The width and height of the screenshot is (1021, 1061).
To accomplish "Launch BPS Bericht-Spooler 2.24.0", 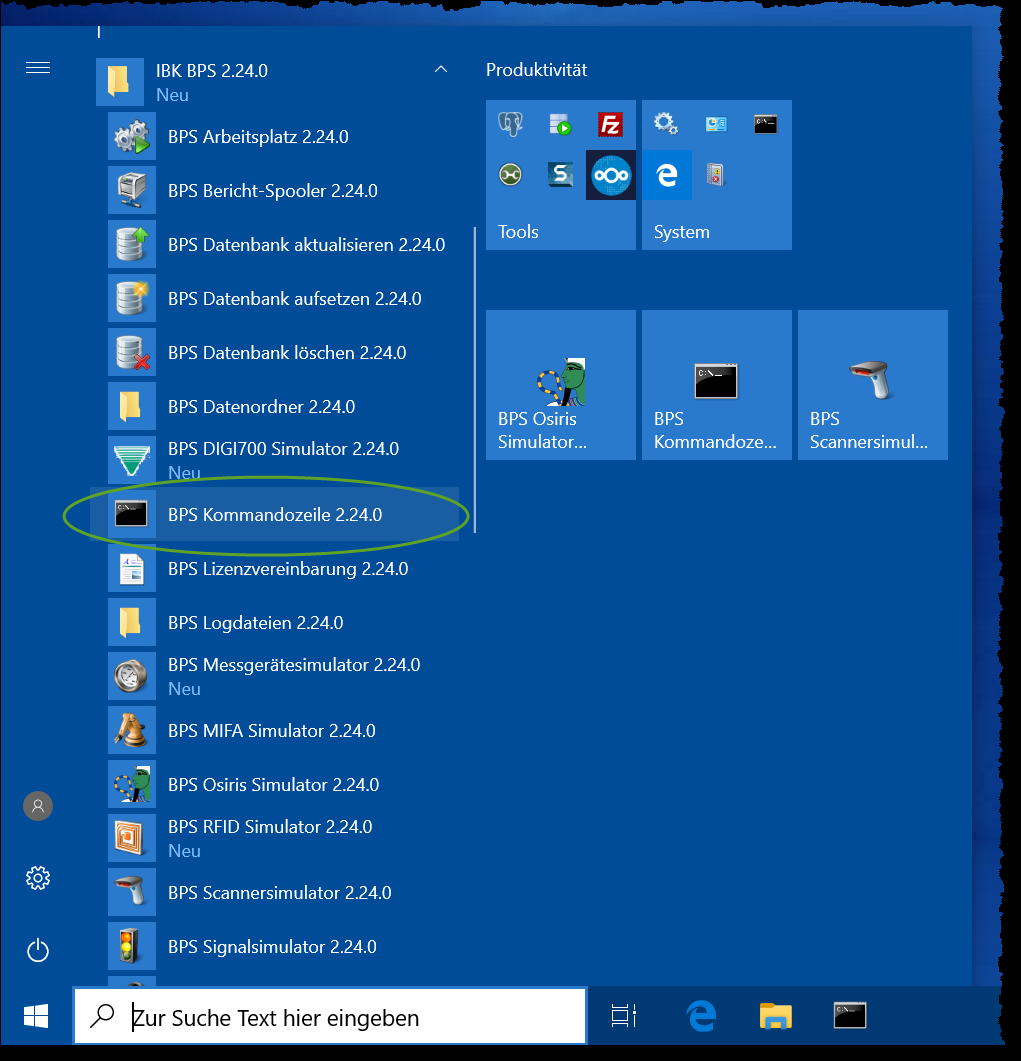I will click(272, 191).
